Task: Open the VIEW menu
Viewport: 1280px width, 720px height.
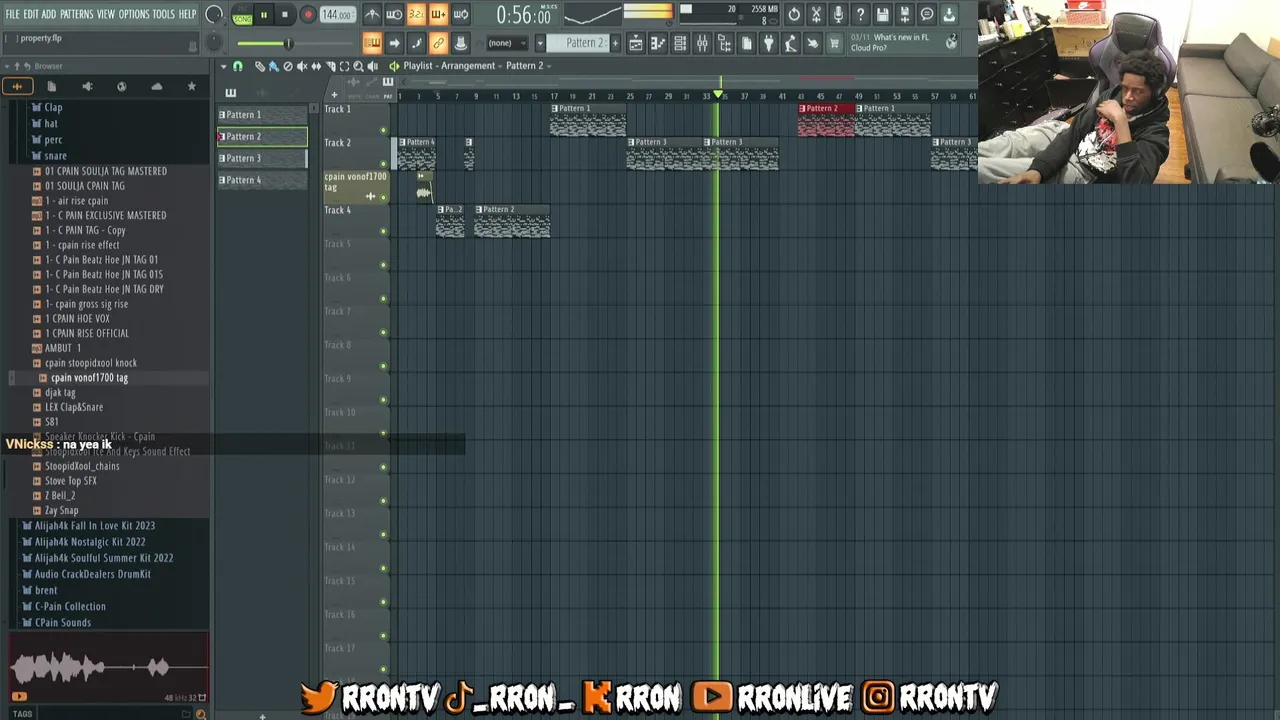Action: pyautogui.click(x=106, y=14)
